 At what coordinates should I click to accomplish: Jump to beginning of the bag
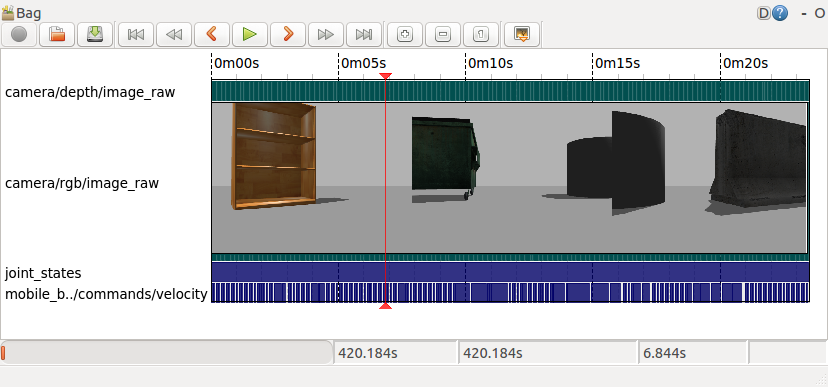pos(136,35)
